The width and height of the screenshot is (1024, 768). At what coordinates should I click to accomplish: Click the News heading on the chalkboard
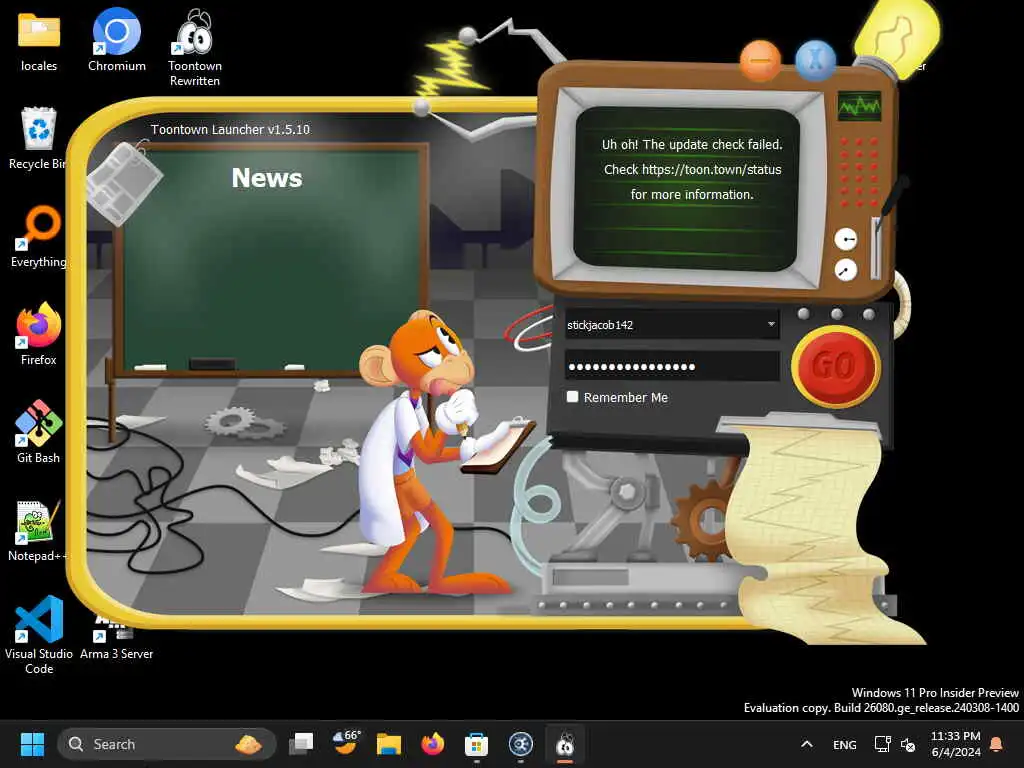(266, 178)
